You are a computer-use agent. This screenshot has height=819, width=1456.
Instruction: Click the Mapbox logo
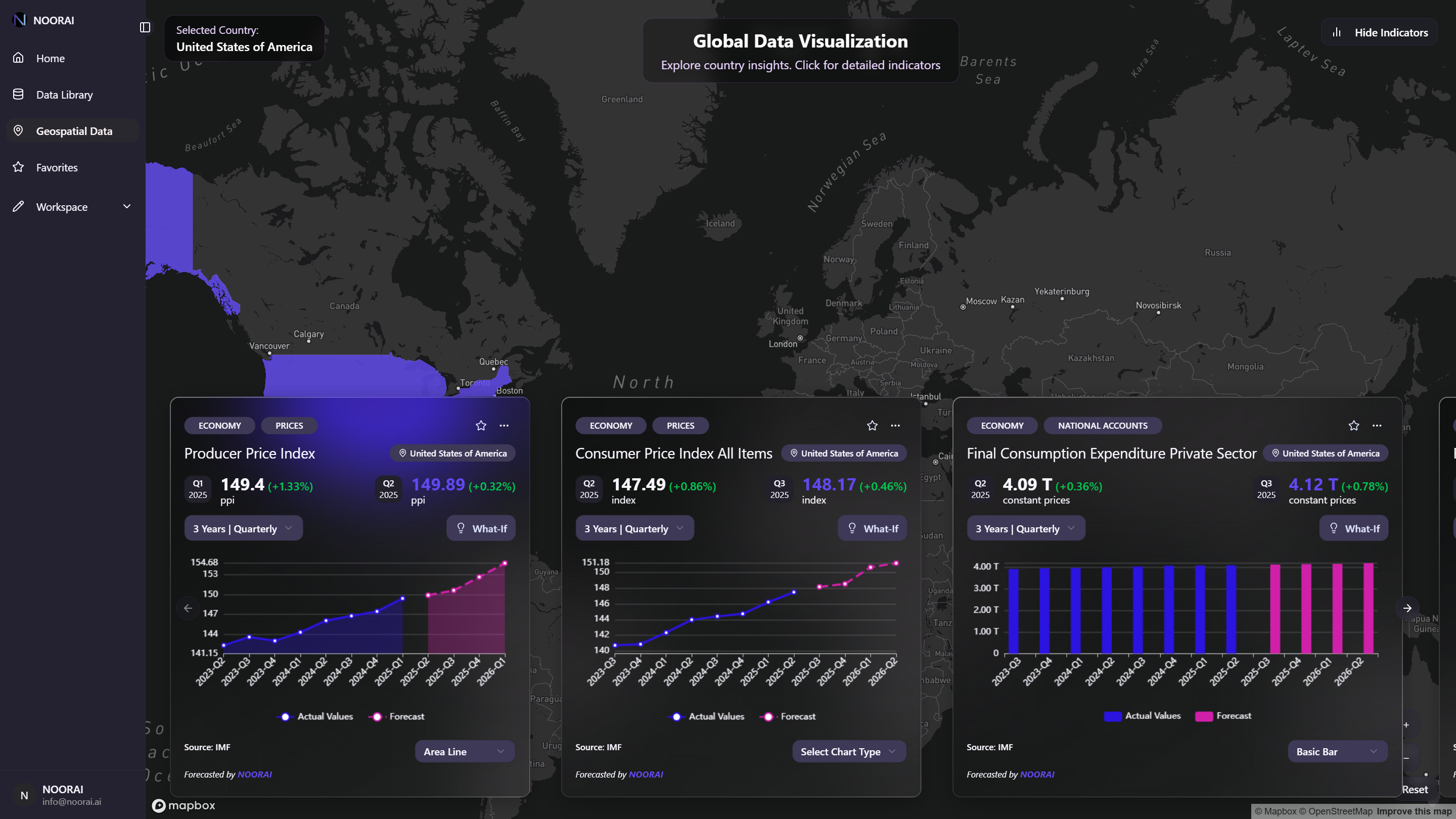tap(183, 805)
